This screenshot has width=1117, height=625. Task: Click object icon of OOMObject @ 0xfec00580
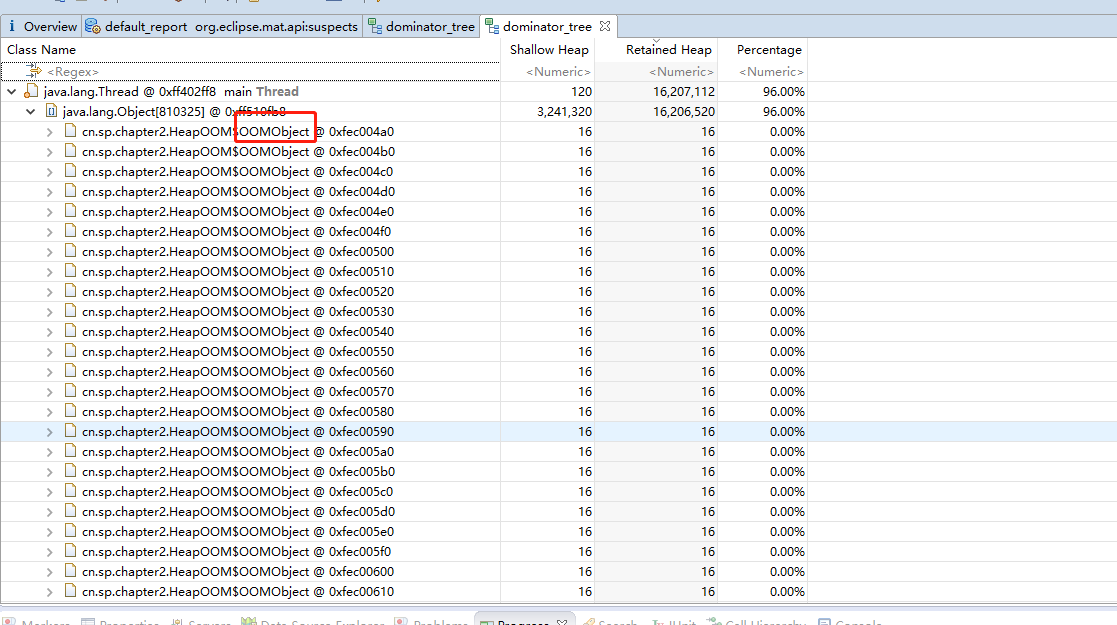click(70, 410)
